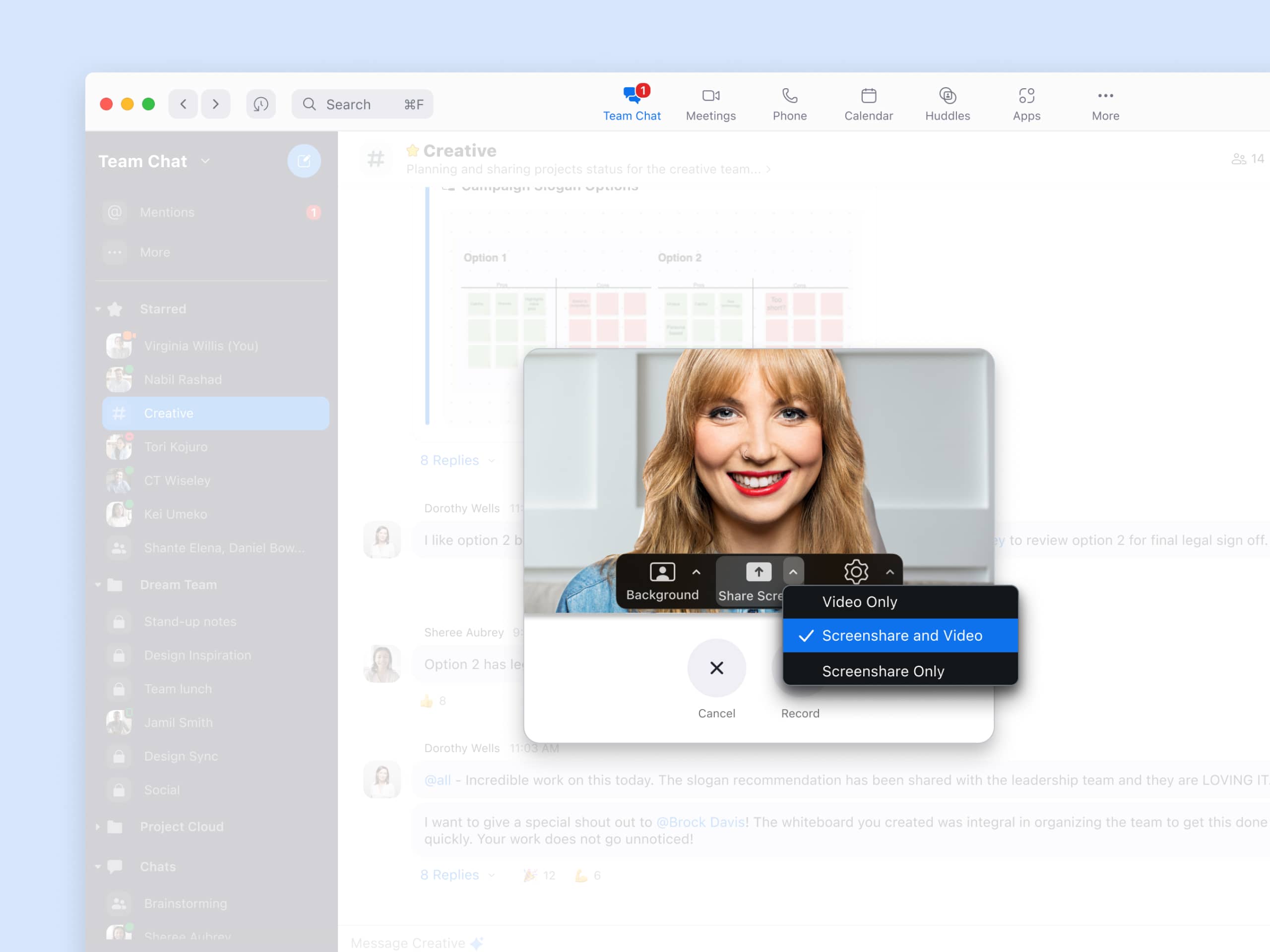Image resolution: width=1270 pixels, height=952 pixels.
Task: Open the video settings gear
Action: tap(856, 572)
